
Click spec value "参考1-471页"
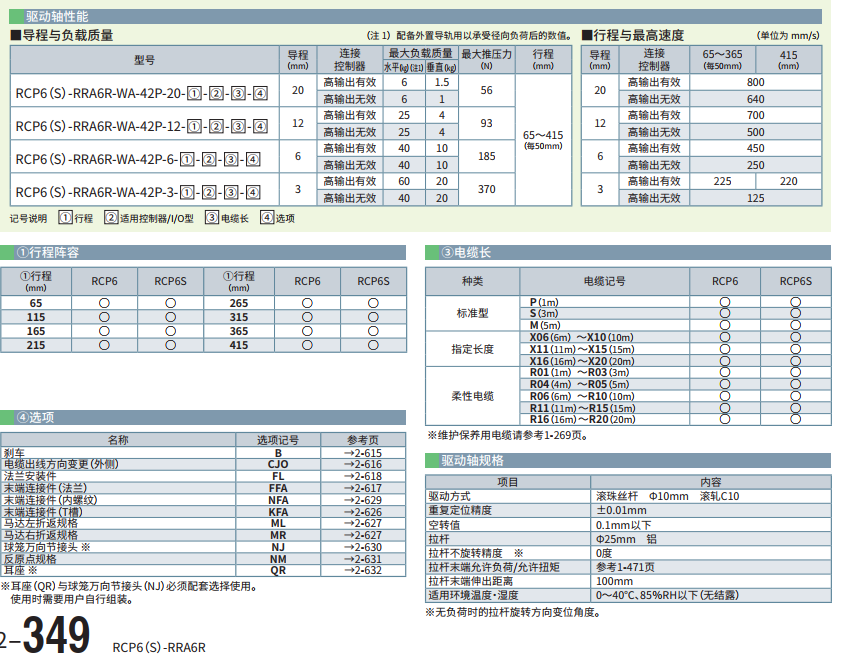click(x=625, y=567)
